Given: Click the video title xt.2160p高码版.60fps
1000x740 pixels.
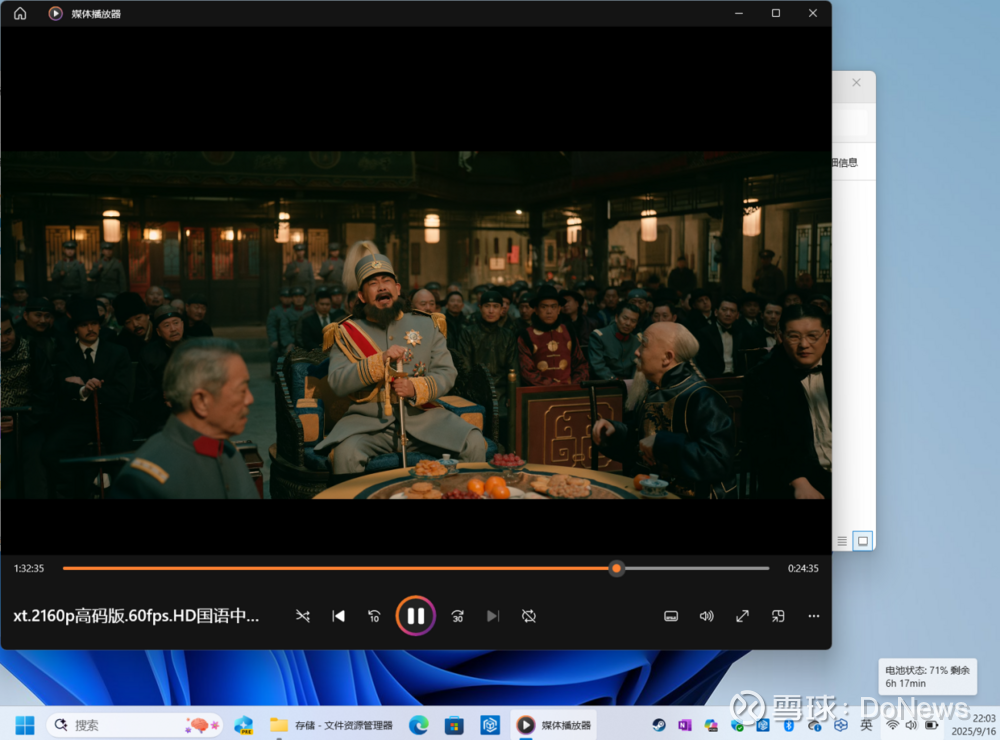Looking at the screenshot, I should (136, 616).
